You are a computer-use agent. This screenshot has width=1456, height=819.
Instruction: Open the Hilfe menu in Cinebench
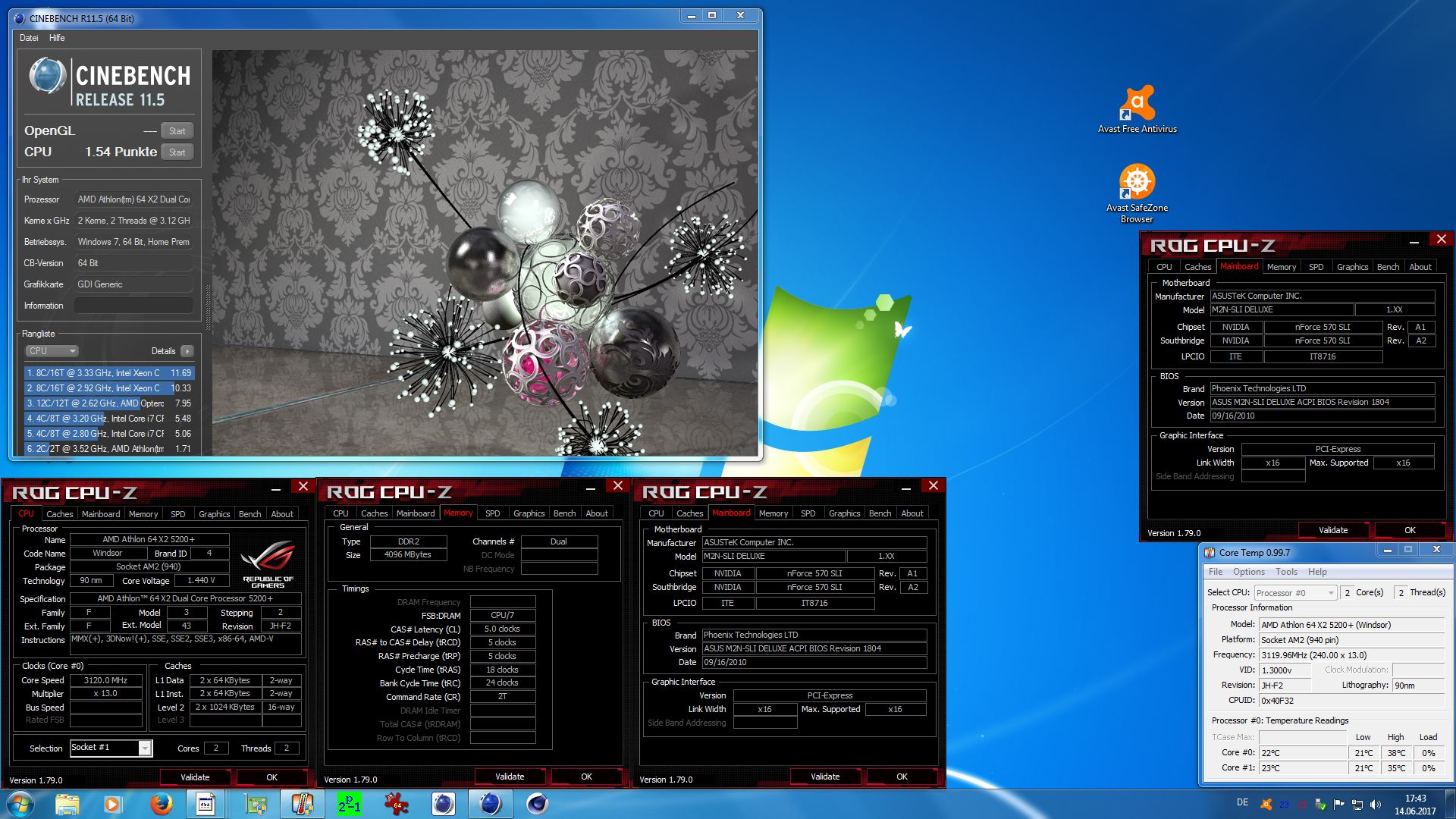pos(57,38)
